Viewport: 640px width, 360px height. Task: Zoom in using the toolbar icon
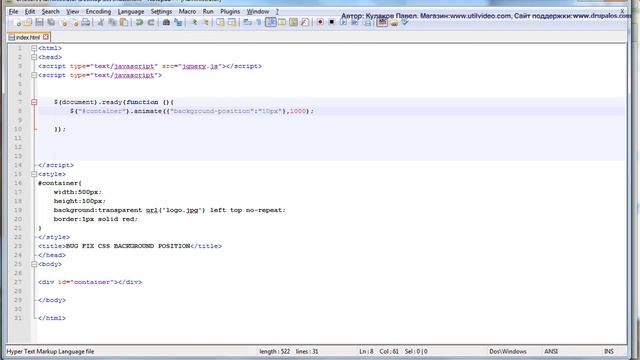pyautogui.click(x=194, y=22)
